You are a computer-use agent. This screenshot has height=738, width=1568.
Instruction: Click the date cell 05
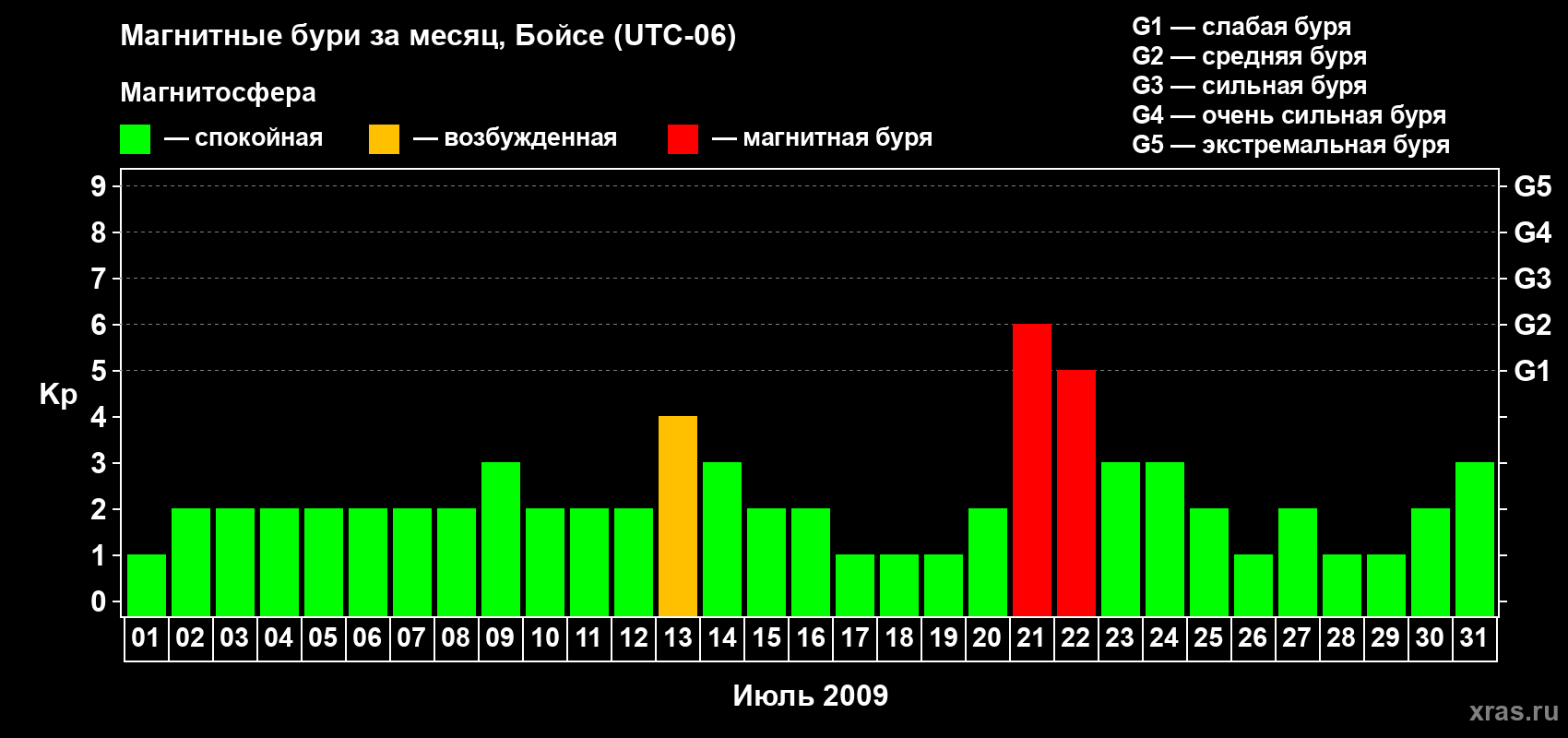coord(324,638)
